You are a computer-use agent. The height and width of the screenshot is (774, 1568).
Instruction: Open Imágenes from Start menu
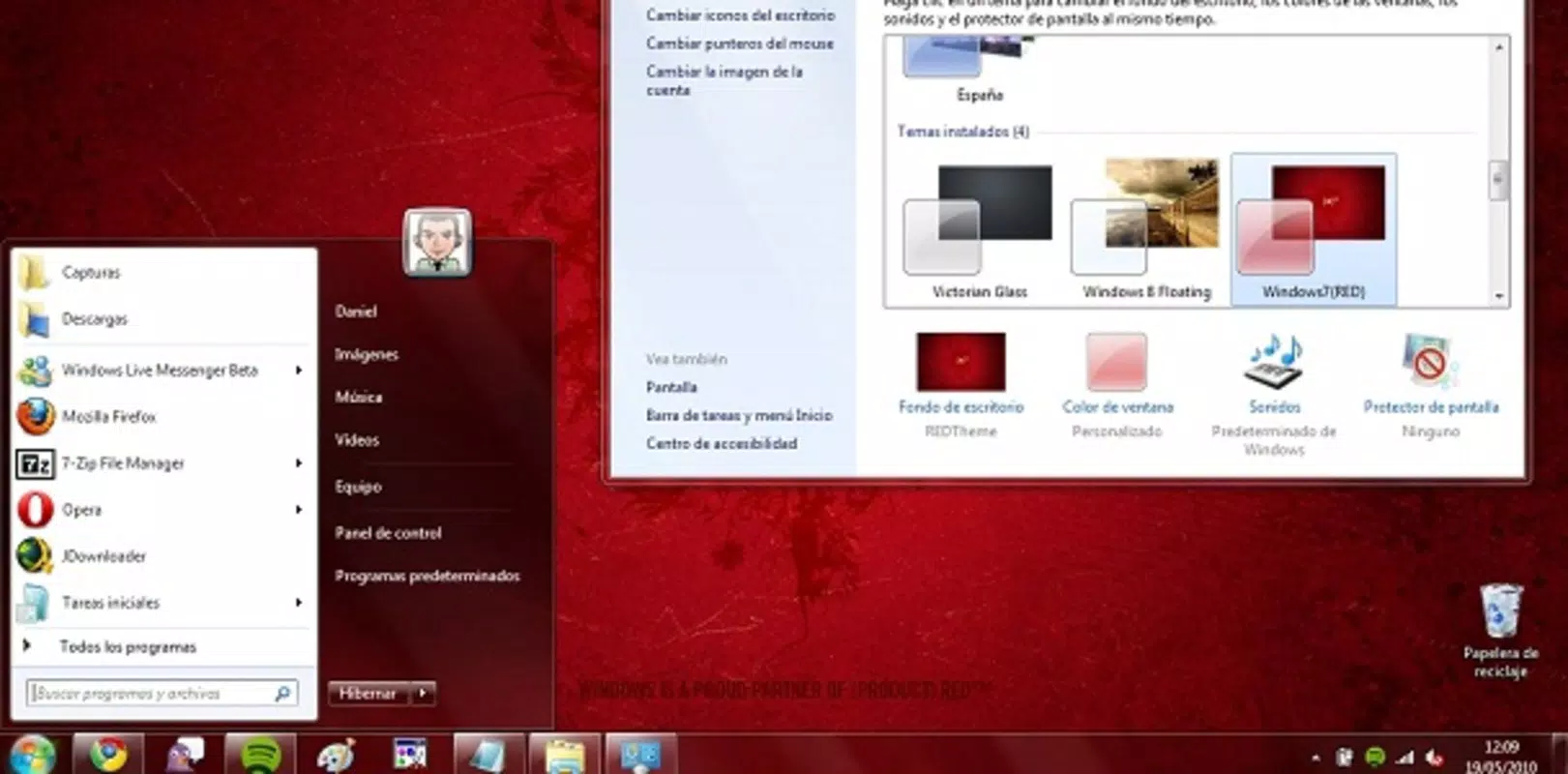pyautogui.click(x=367, y=354)
